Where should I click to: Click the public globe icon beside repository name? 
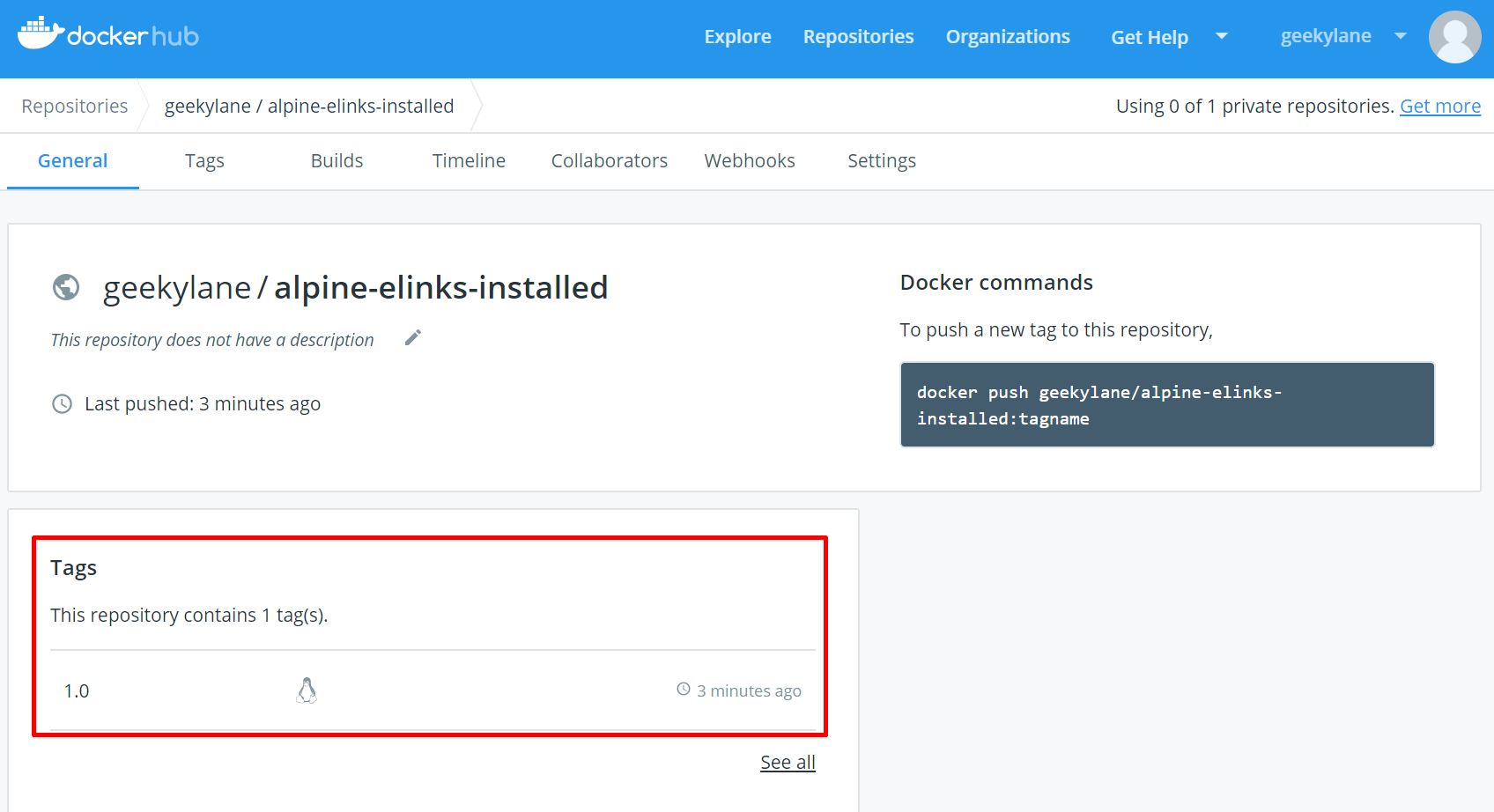(x=66, y=287)
